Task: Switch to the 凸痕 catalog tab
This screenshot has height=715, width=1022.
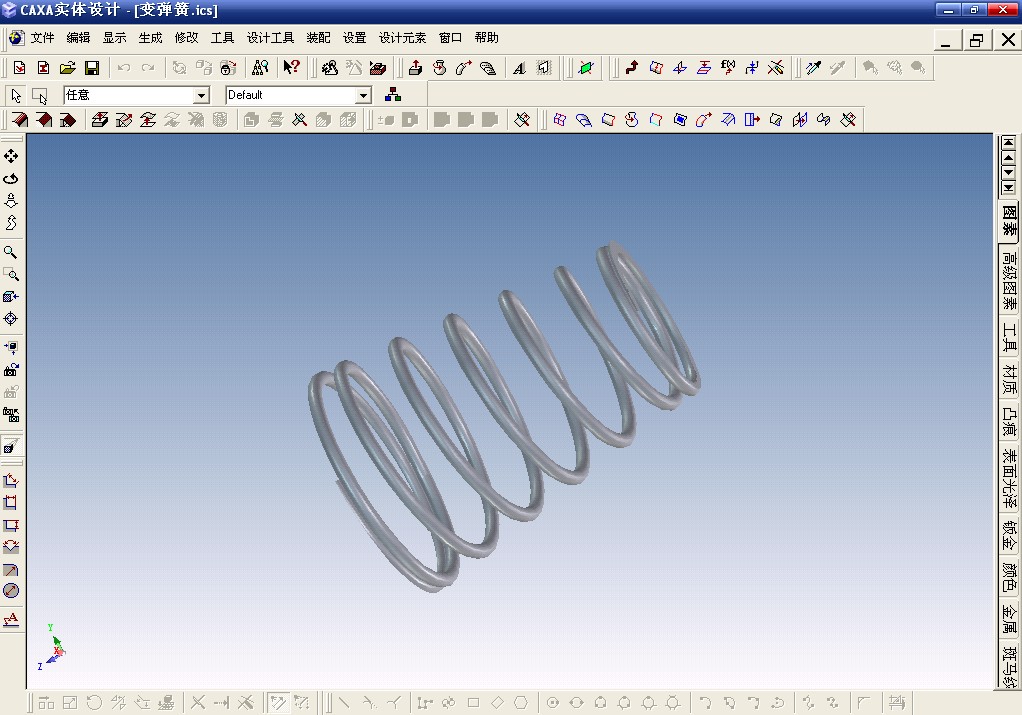Action: (1009, 422)
